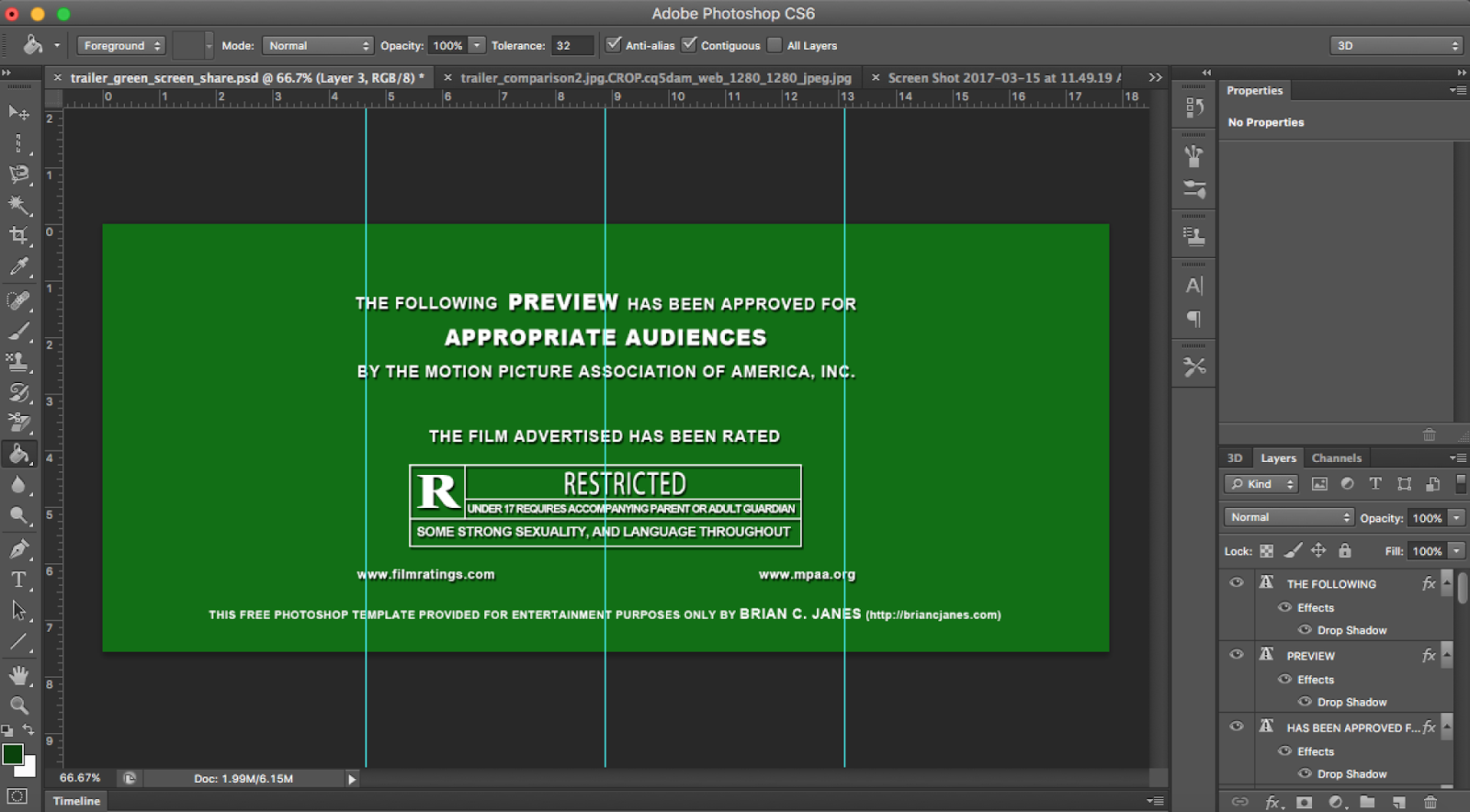Switch to trailer_comparison2.jpg document tab
The width and height of the screenshot is (1470, 812).
pyautogui.click(x=656, y=77)
